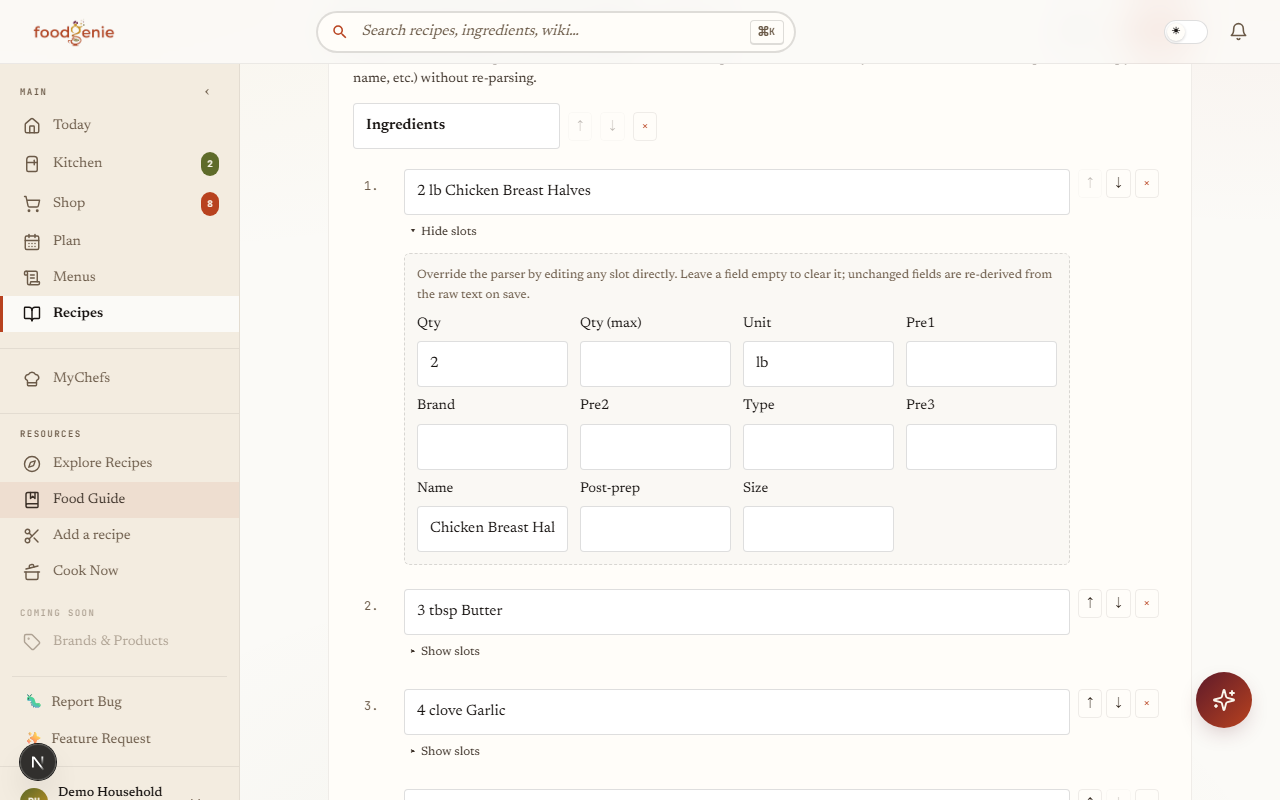Show slots for Butter

pyautogui.click(x=445, y=651)
